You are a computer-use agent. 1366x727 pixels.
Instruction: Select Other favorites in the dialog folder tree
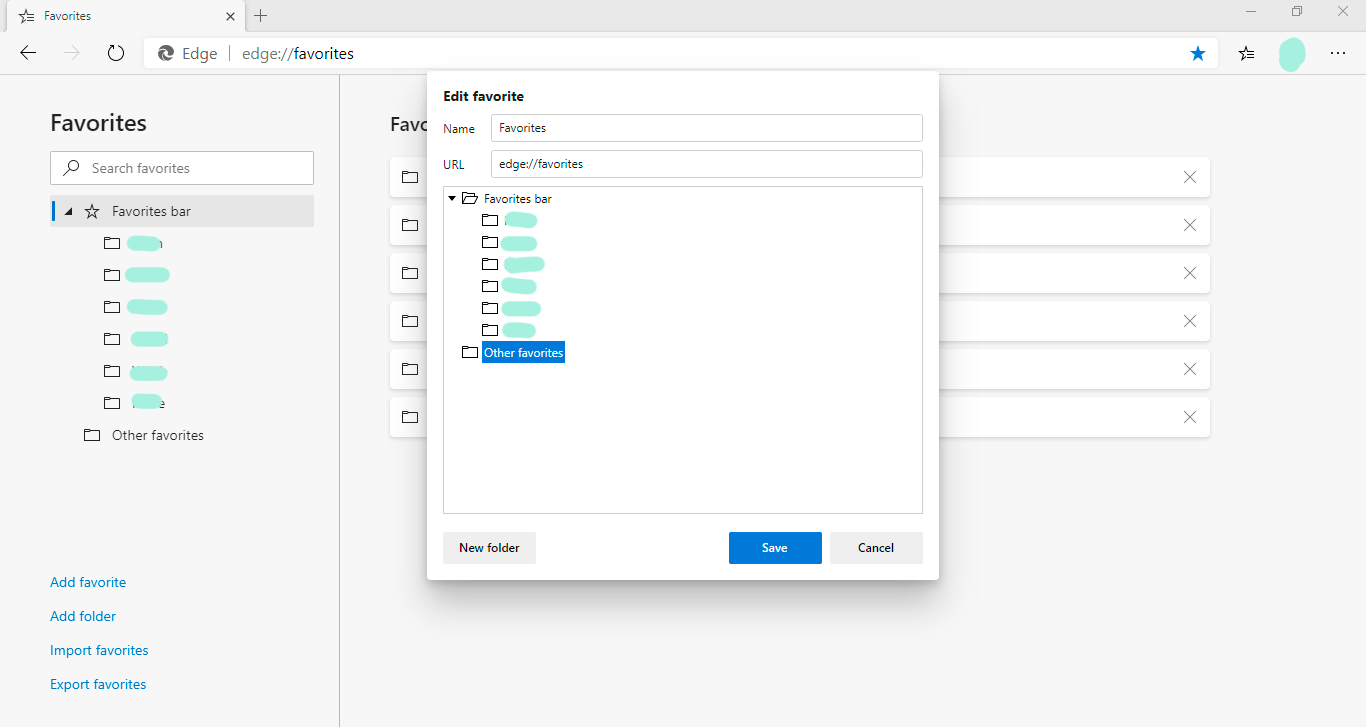(523, 352)
